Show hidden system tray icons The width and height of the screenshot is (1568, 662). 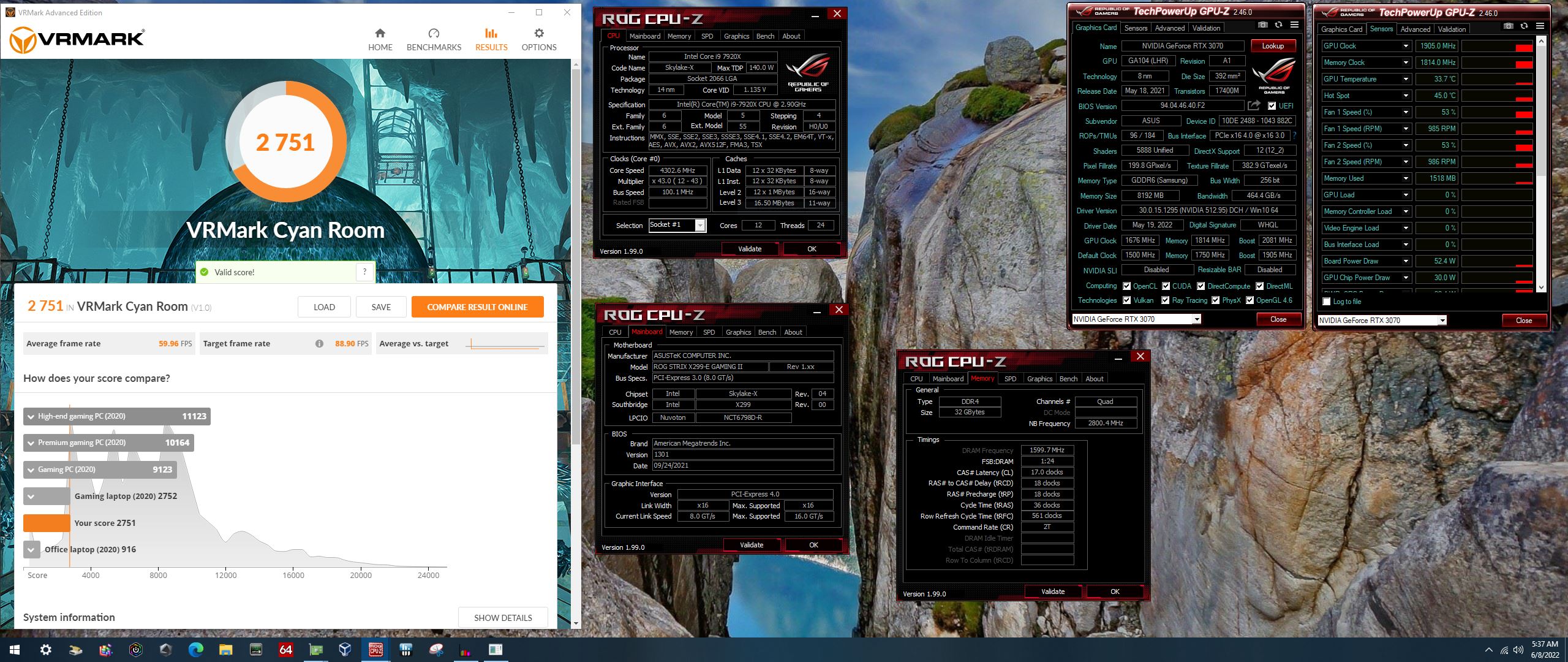coord(1489,650)
